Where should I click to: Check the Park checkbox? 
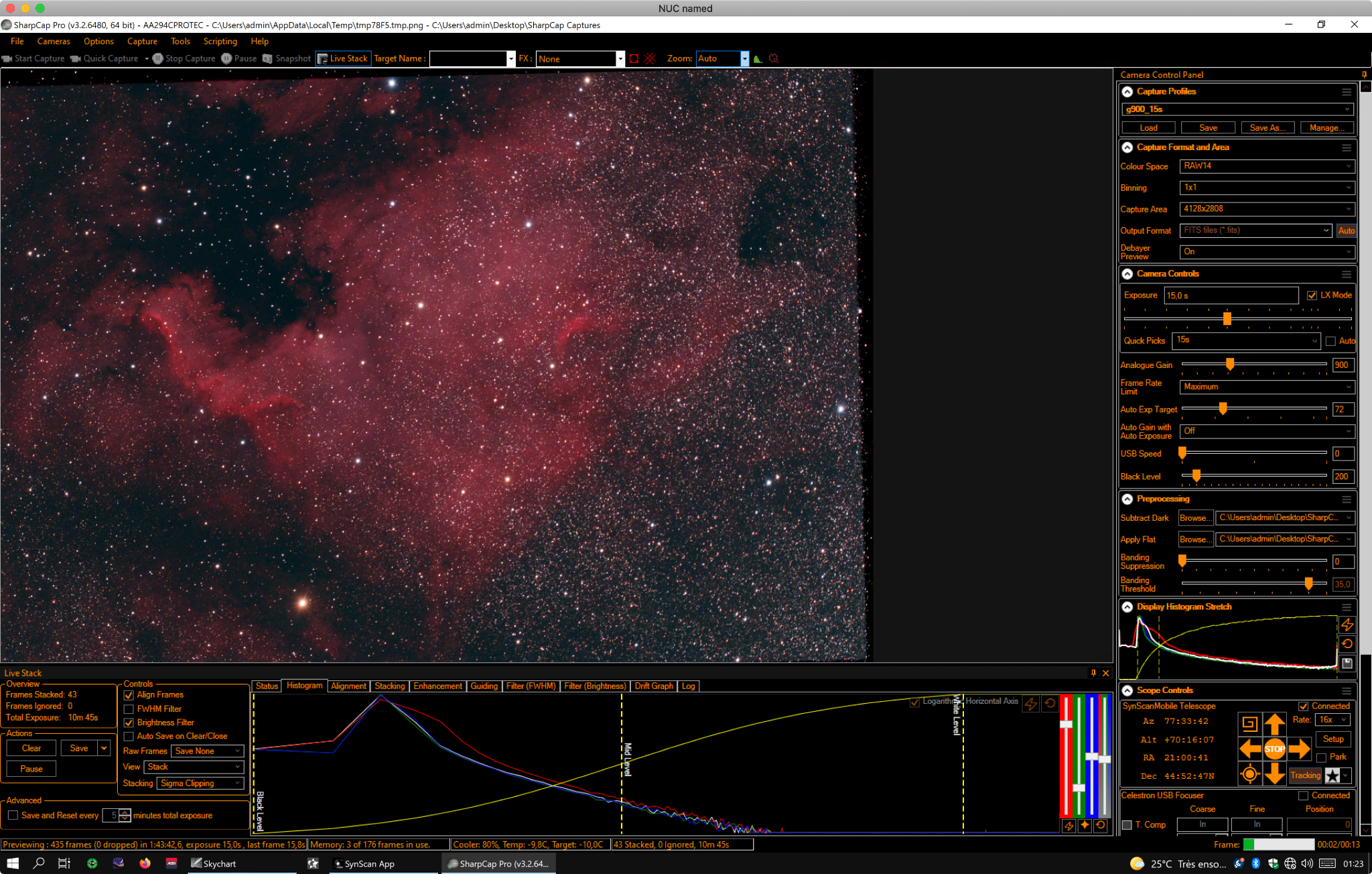(1321, 757)
